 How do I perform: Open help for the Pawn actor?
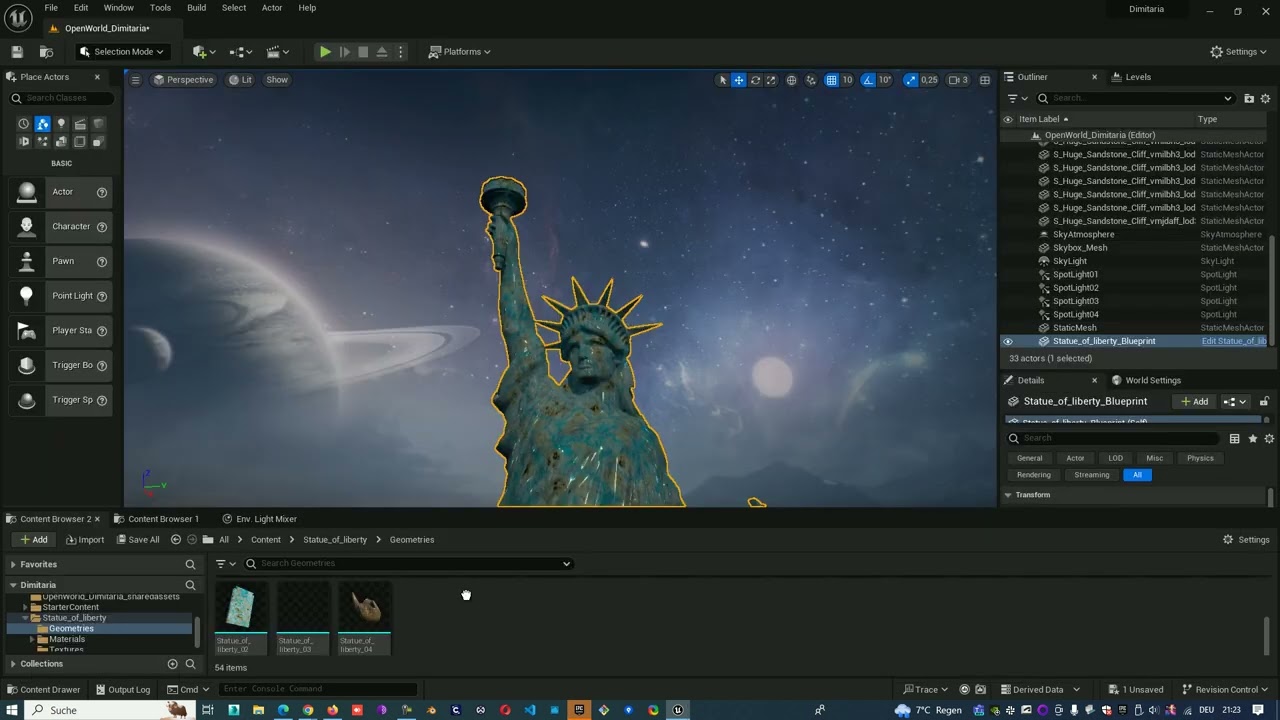(101, 262)
